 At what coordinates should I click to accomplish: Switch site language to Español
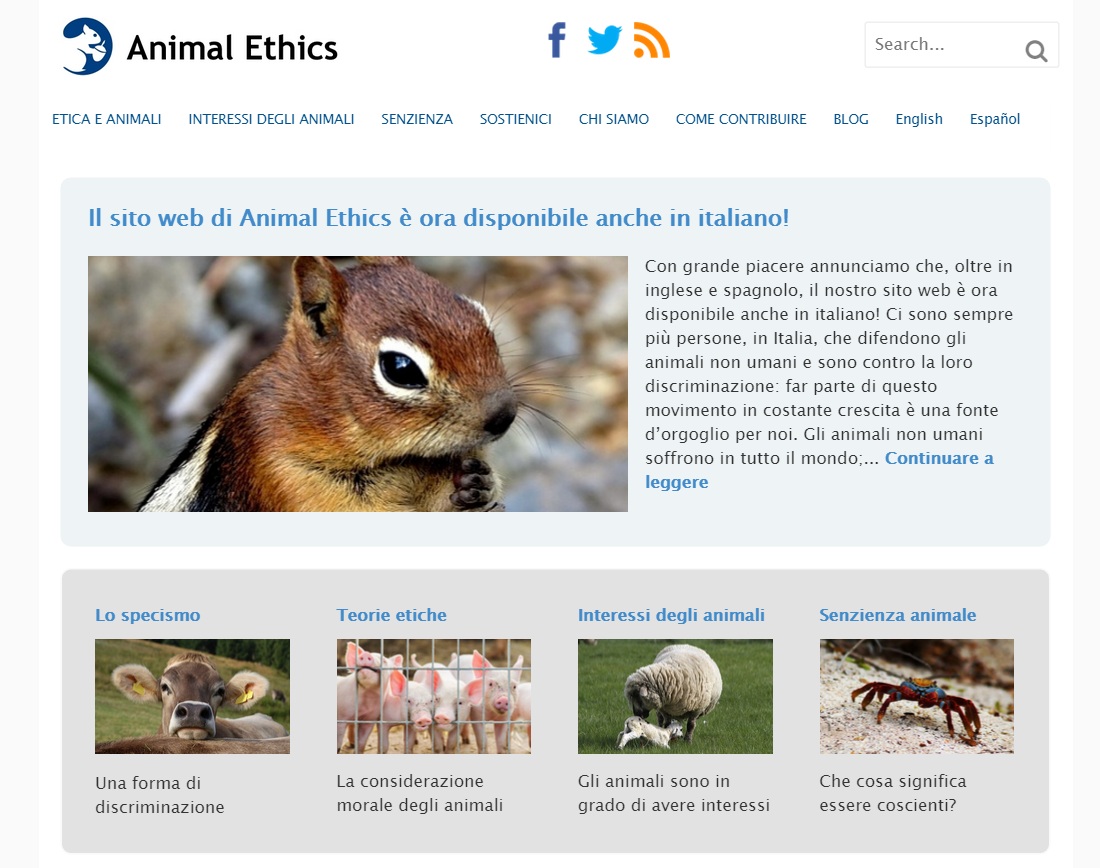[995, 119]
